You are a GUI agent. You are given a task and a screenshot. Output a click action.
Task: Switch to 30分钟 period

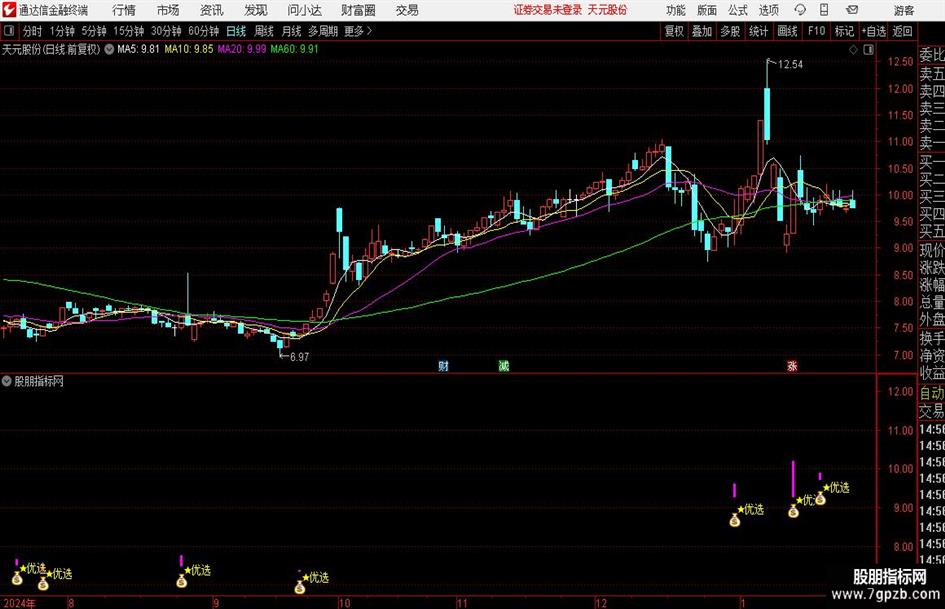pyautogui.click(x=166, y=31)
